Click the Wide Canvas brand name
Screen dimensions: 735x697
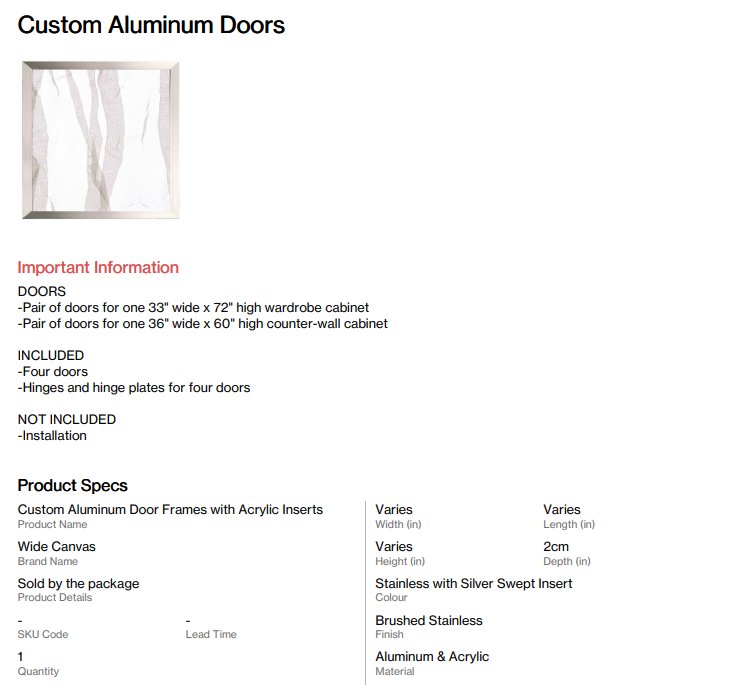pyautogui.click(x=57, y=547)
